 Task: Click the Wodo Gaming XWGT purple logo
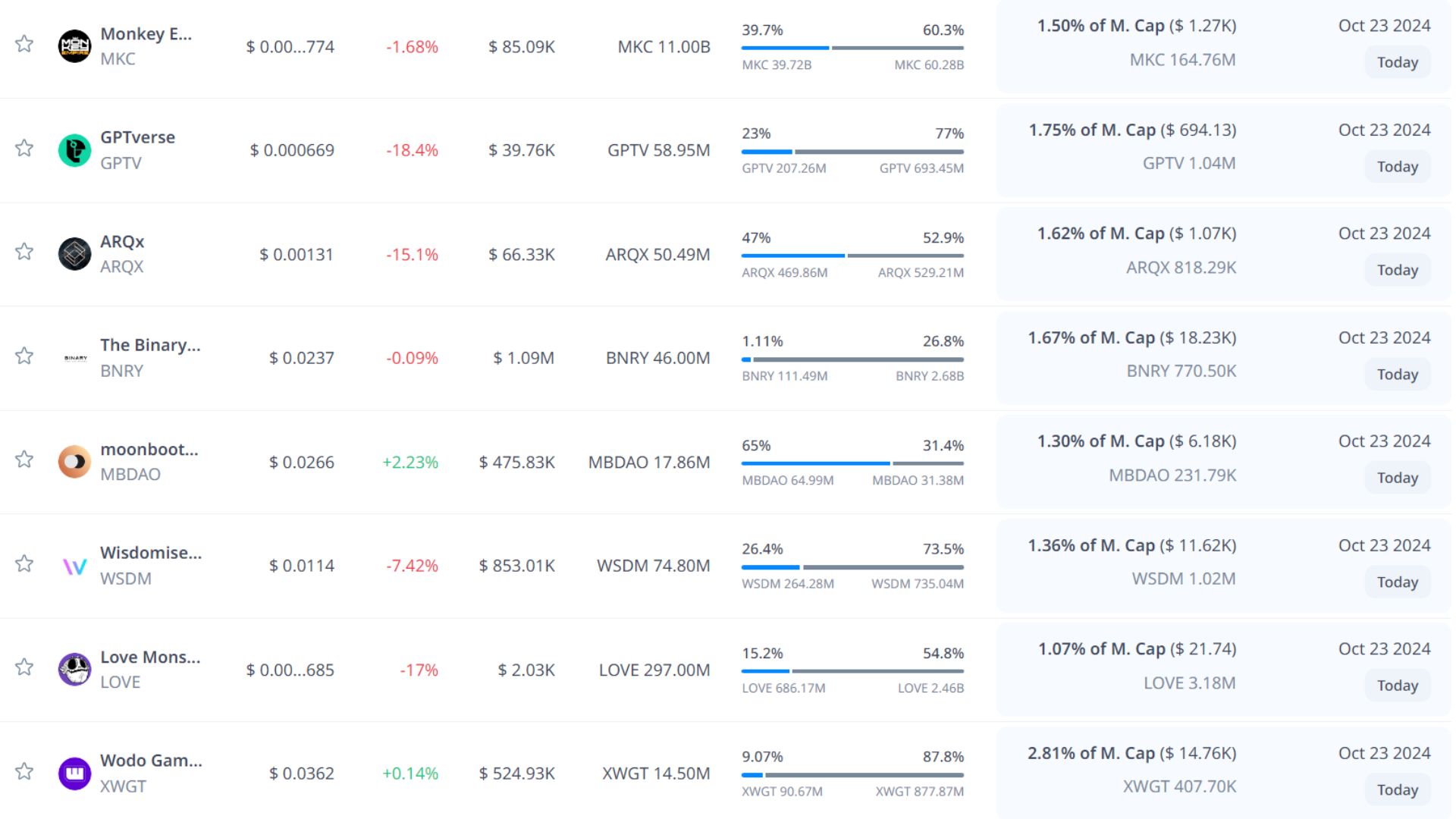[74, 773]
